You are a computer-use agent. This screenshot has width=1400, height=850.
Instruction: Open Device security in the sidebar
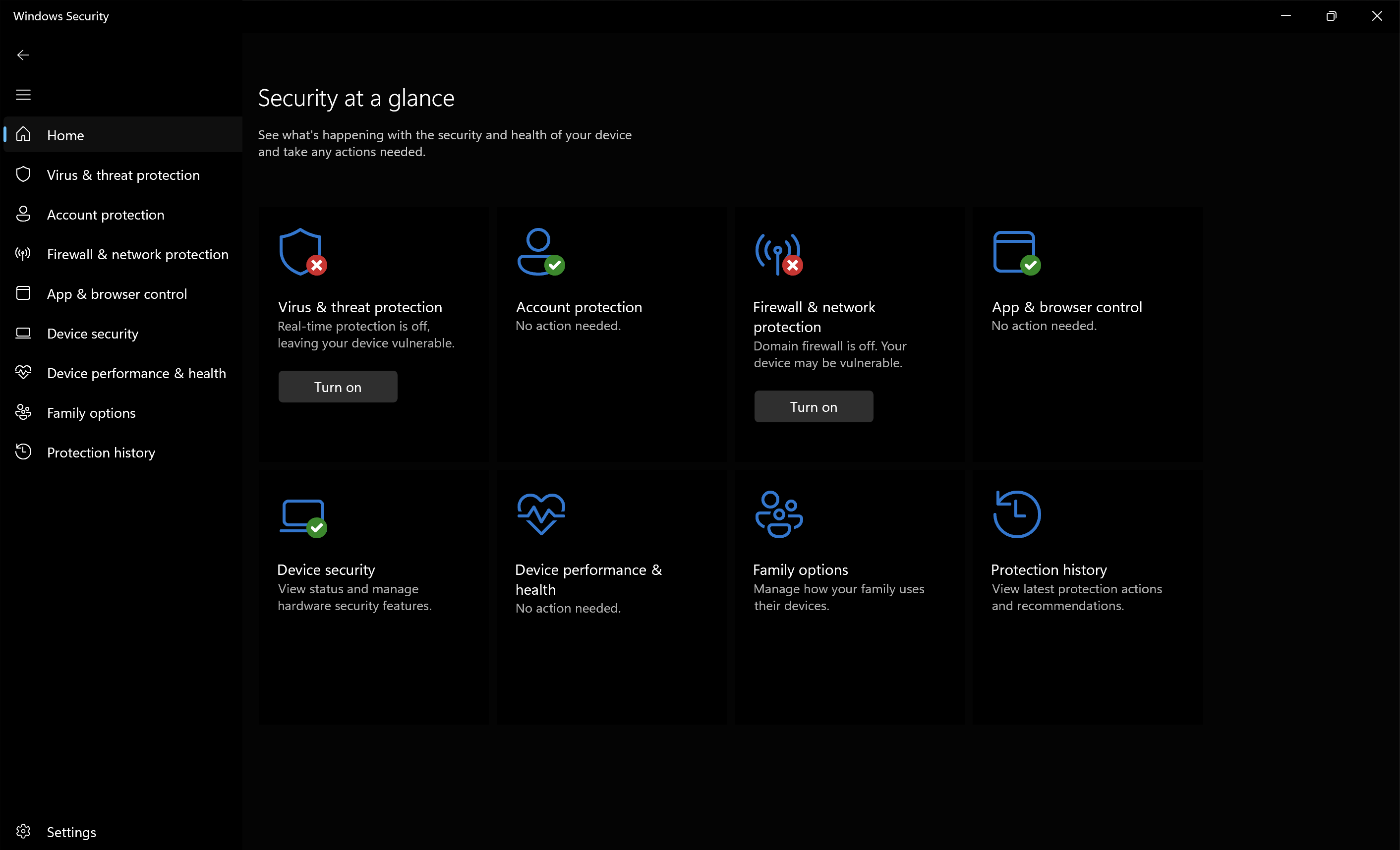pyautogui.click(x=93, y=334)
